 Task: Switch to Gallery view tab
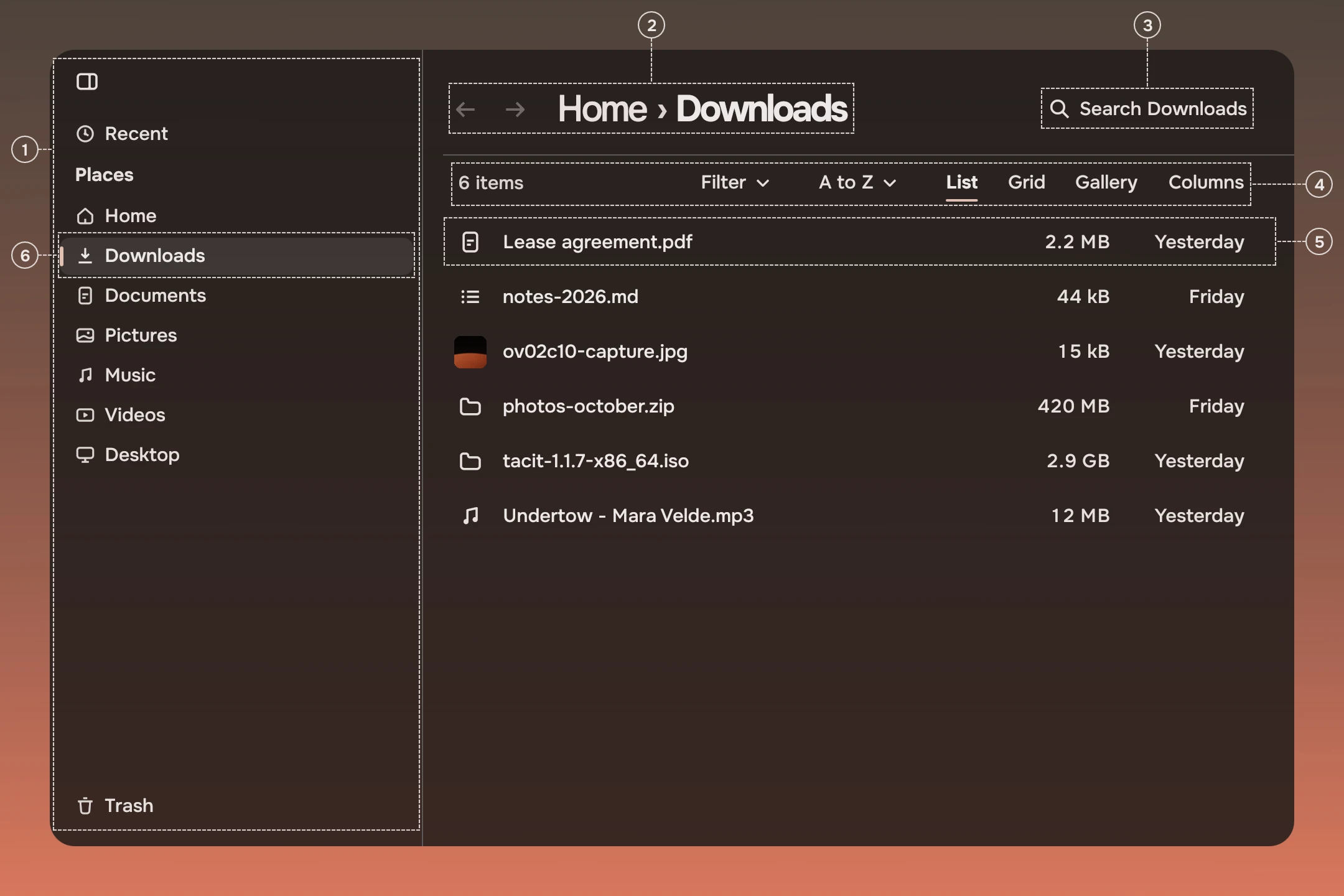[1106, 182]
